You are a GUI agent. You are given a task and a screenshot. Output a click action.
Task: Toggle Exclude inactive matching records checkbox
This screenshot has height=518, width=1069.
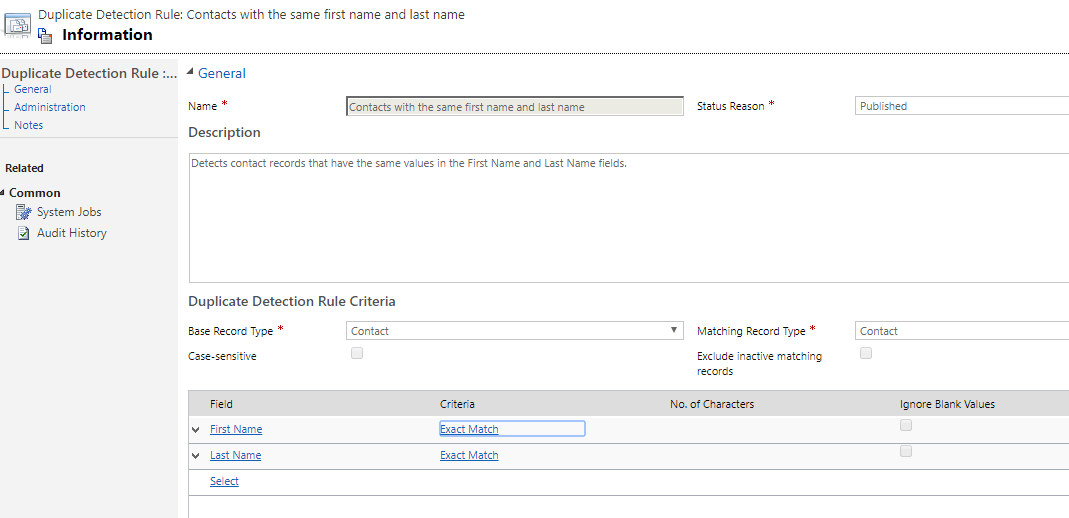pos(866,353)
